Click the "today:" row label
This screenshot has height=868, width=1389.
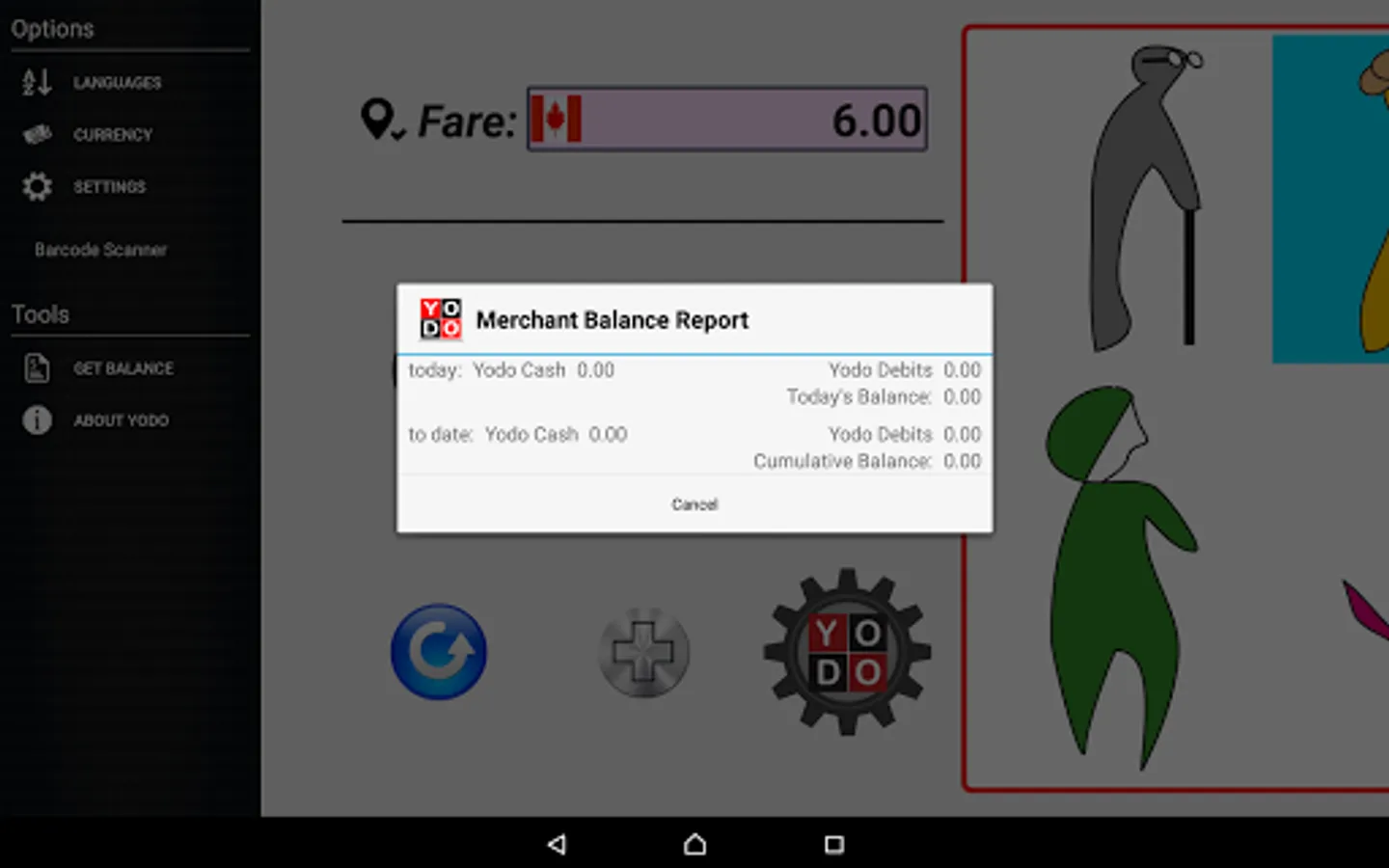[435, 370]
